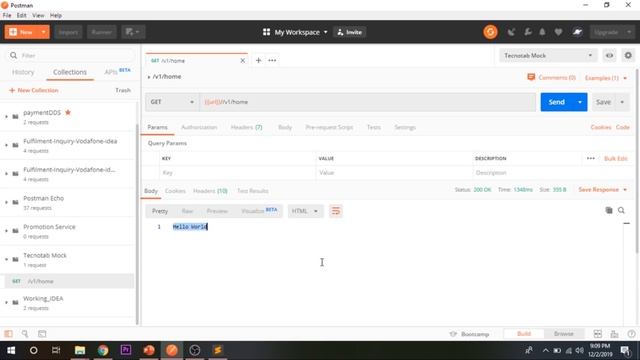Click the sync status icon
Image resolution: width=640 pixels, height=360 pixels.
pyautogui.click(x=490, y=32)
